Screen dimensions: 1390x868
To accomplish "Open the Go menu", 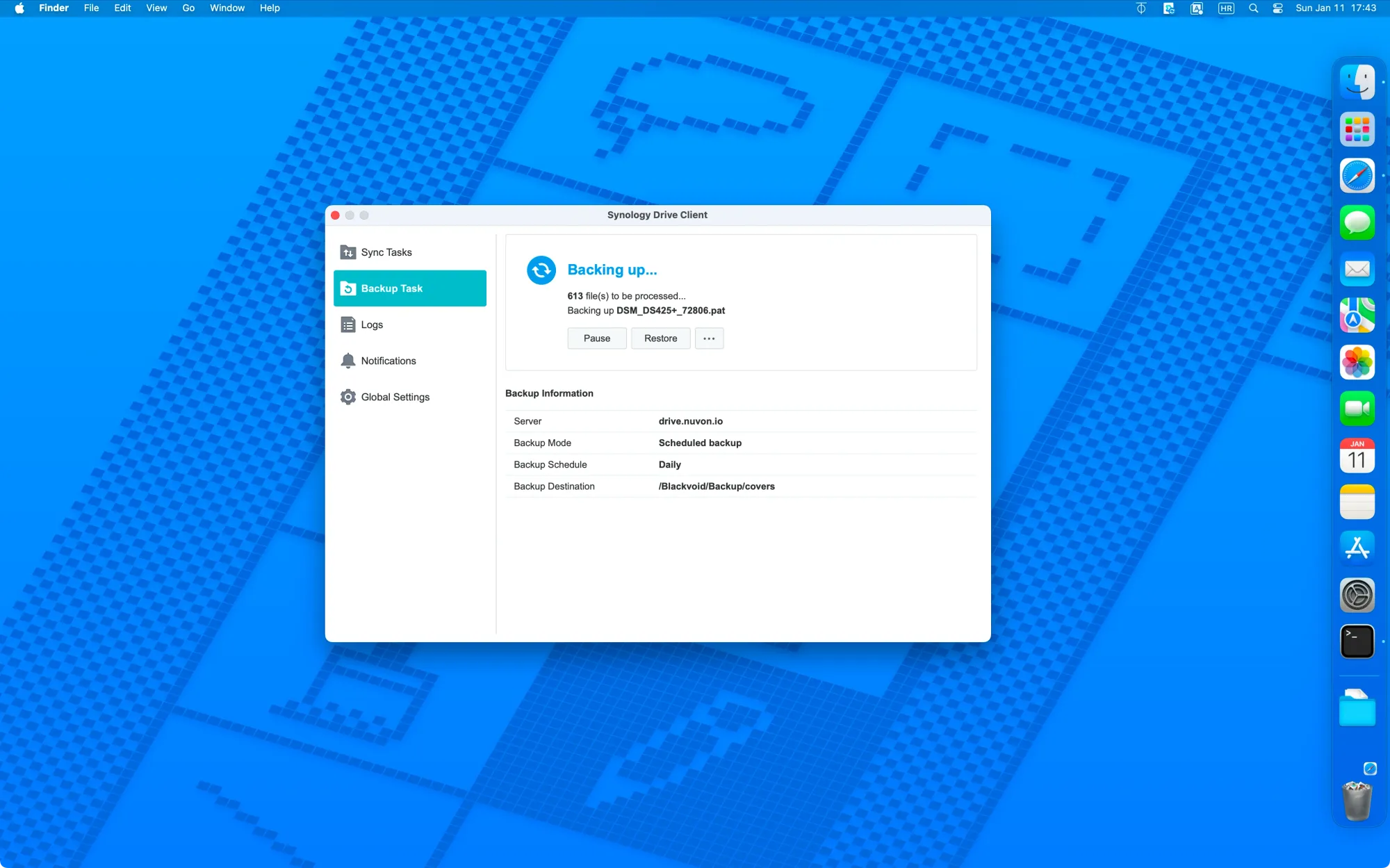I will (188, 8).
